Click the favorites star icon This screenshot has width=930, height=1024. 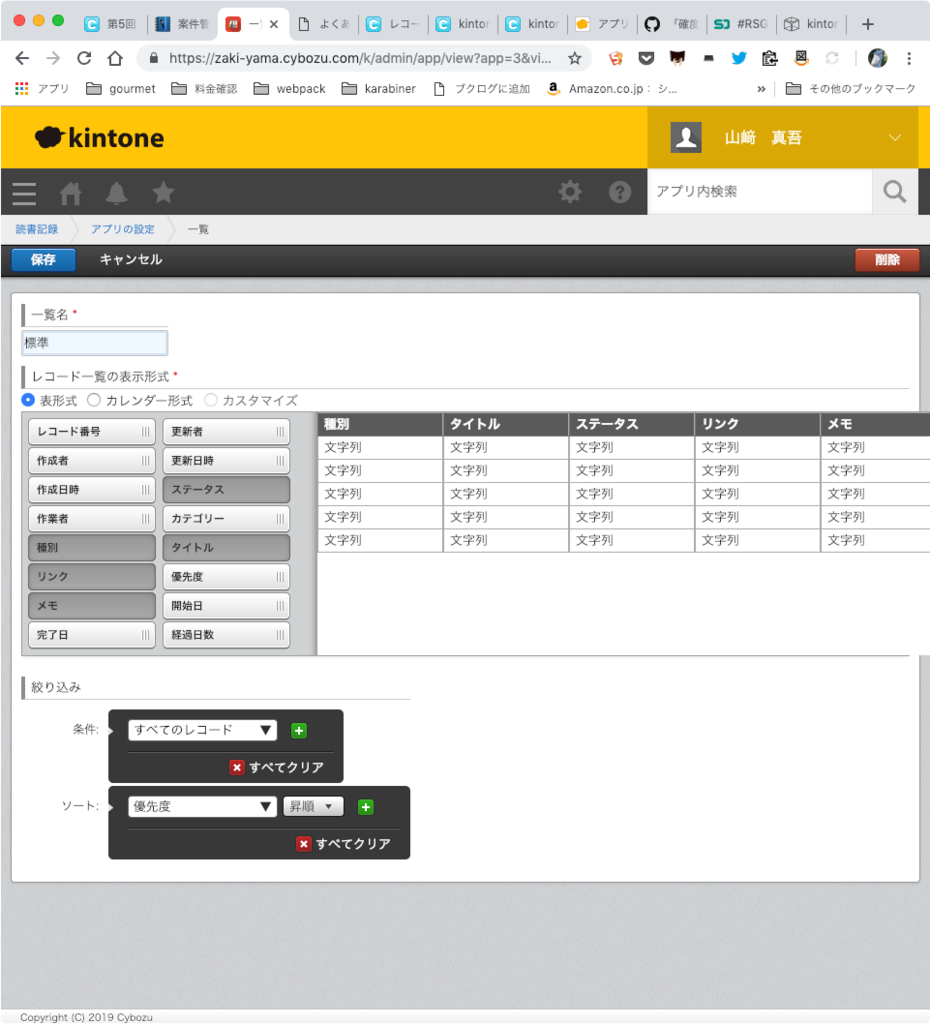click(x=162, y=193)
